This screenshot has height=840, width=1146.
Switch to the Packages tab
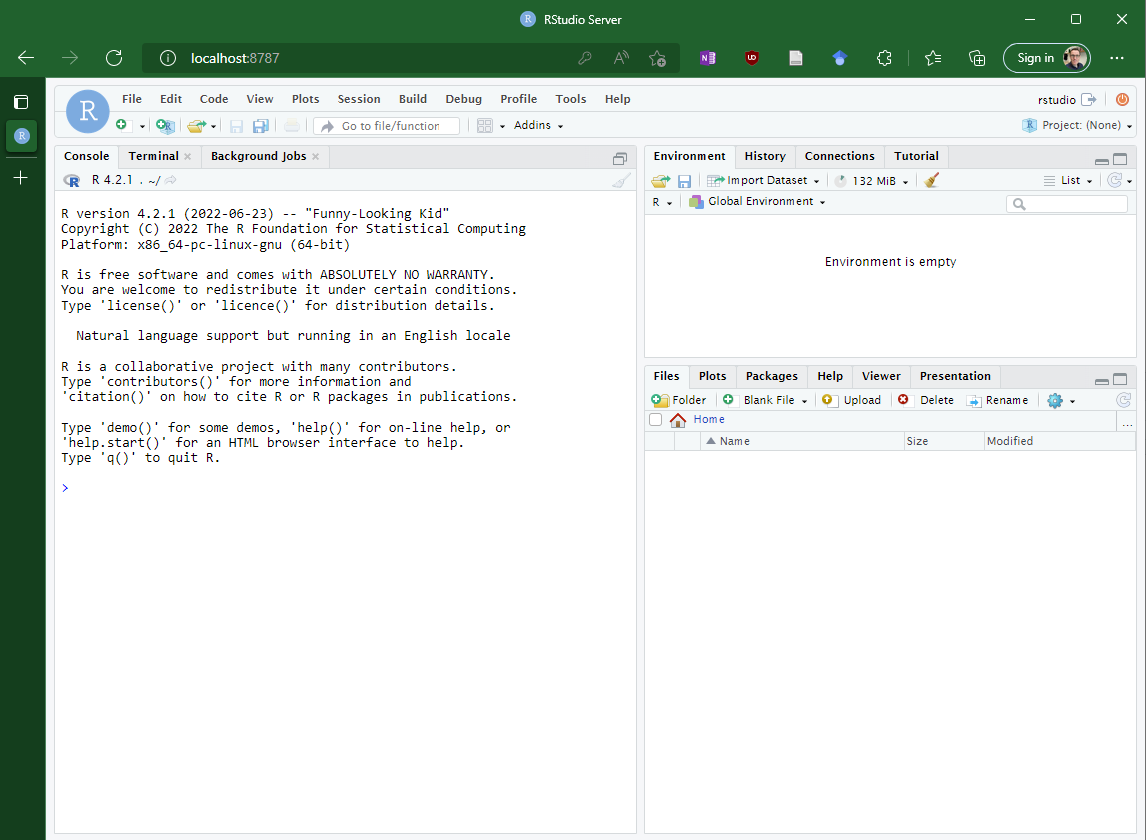(771, 376)
